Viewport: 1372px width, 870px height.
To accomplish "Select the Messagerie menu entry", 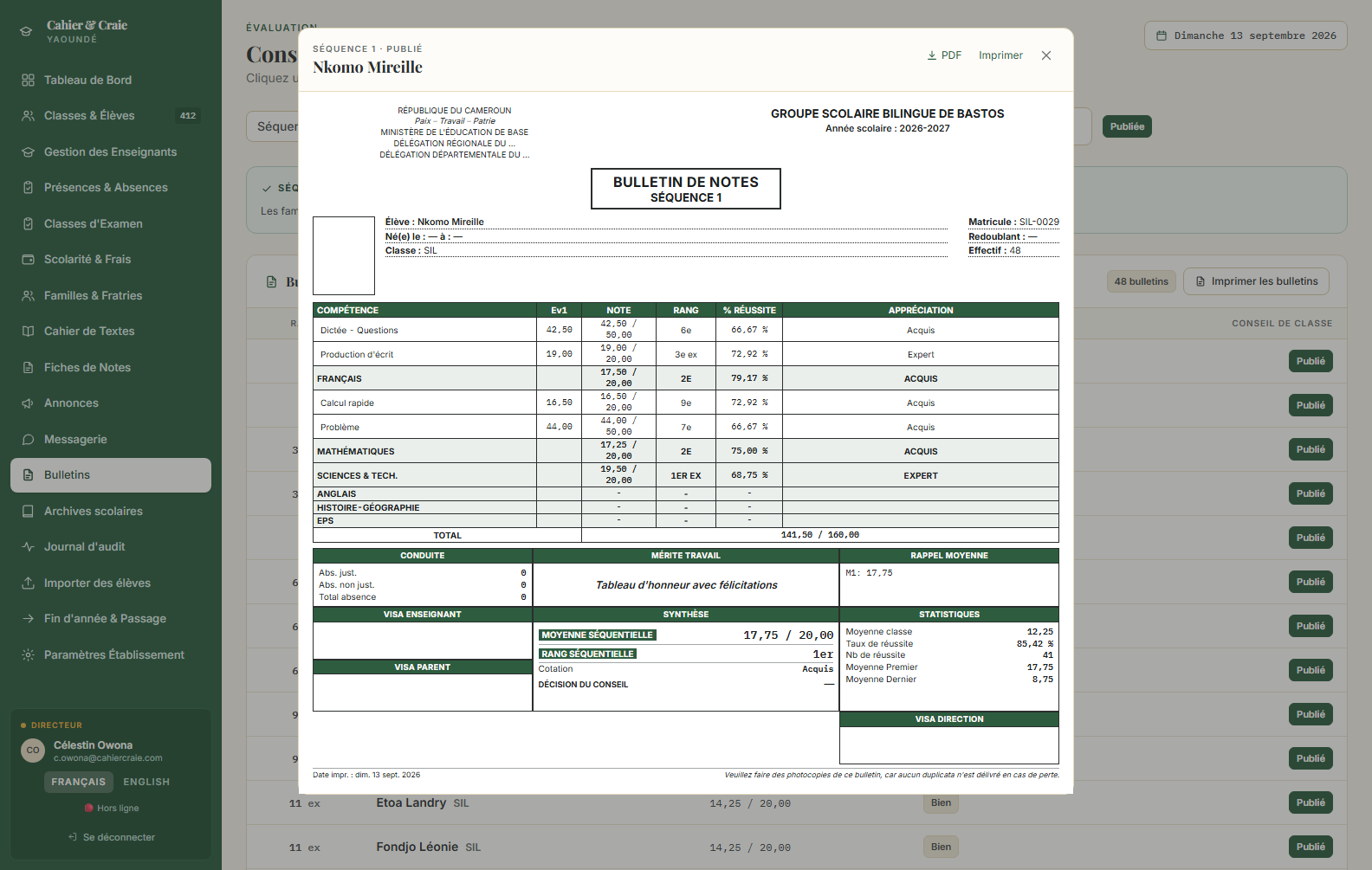I will tap(111, 439).
